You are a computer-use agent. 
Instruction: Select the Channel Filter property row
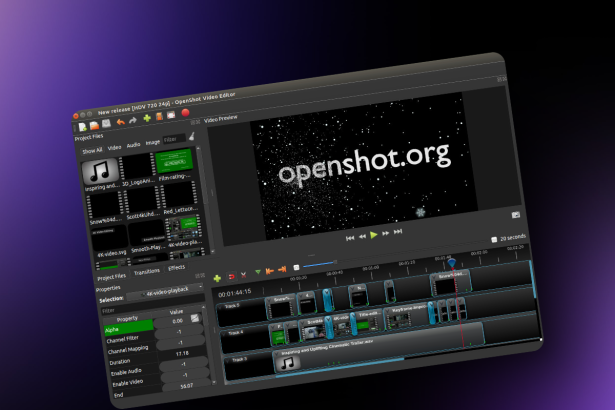(x=131, y=339)
